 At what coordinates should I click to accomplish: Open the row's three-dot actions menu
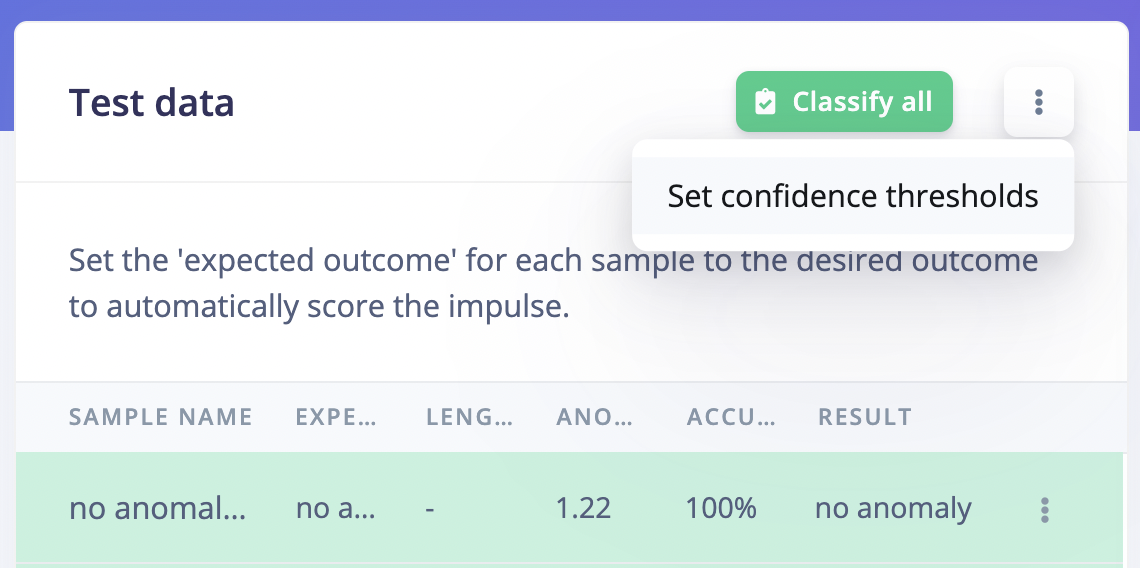[x=1044, y=510]
